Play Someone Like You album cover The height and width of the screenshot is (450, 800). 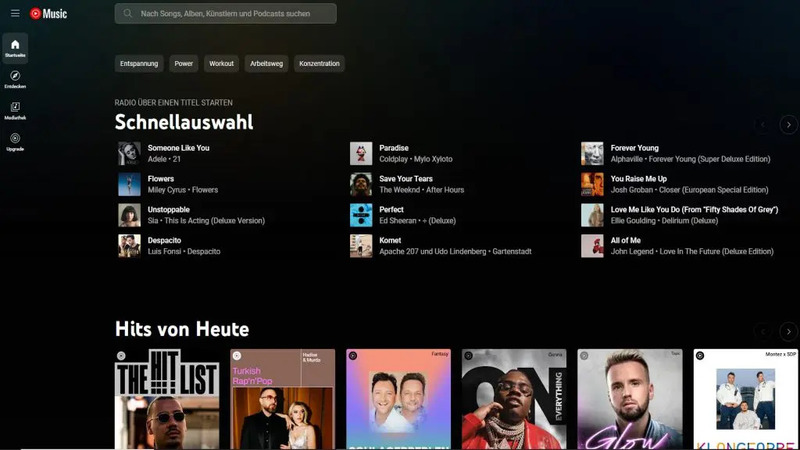(129, 154)
